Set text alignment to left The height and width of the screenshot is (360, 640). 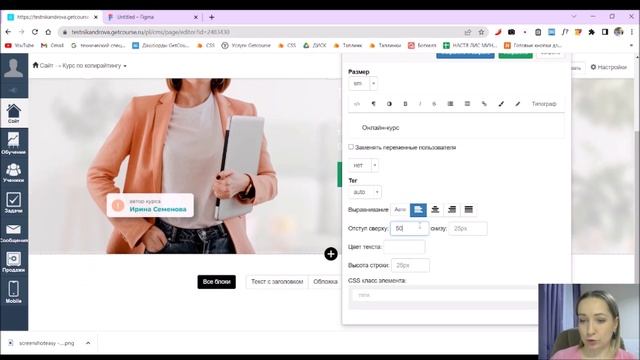coord(418,209)
